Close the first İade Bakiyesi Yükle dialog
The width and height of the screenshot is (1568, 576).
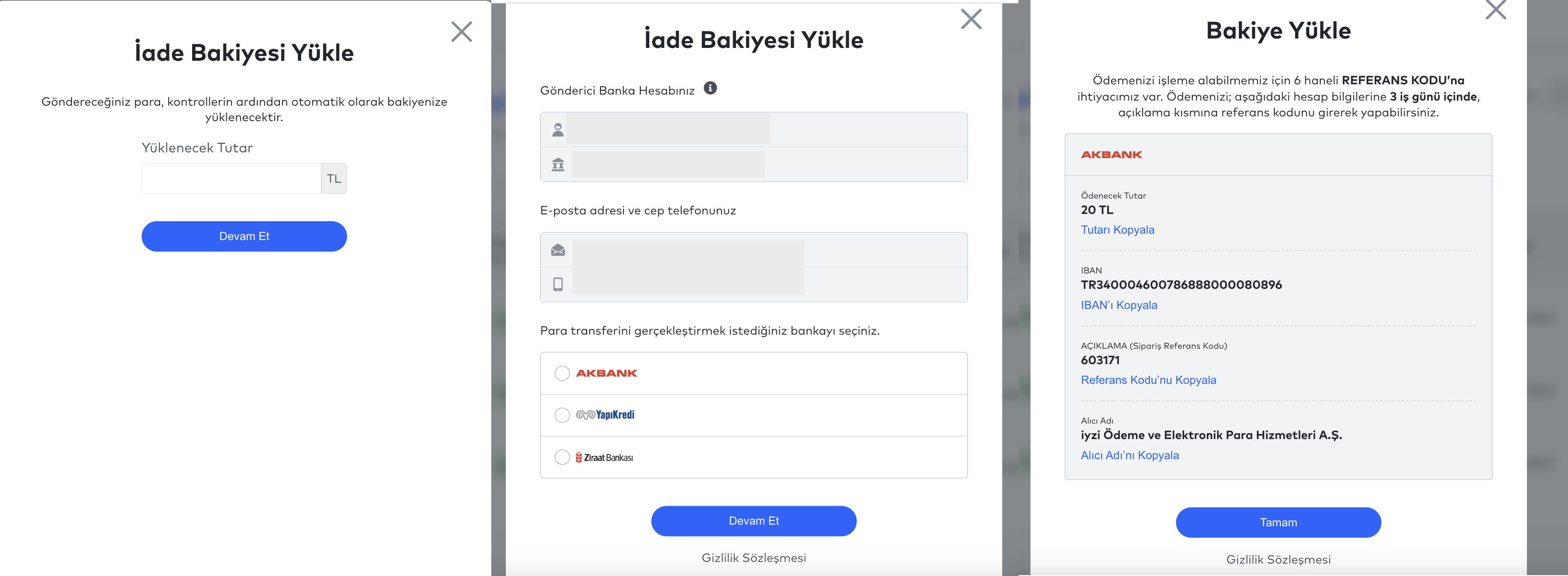(x=461, y=32)
